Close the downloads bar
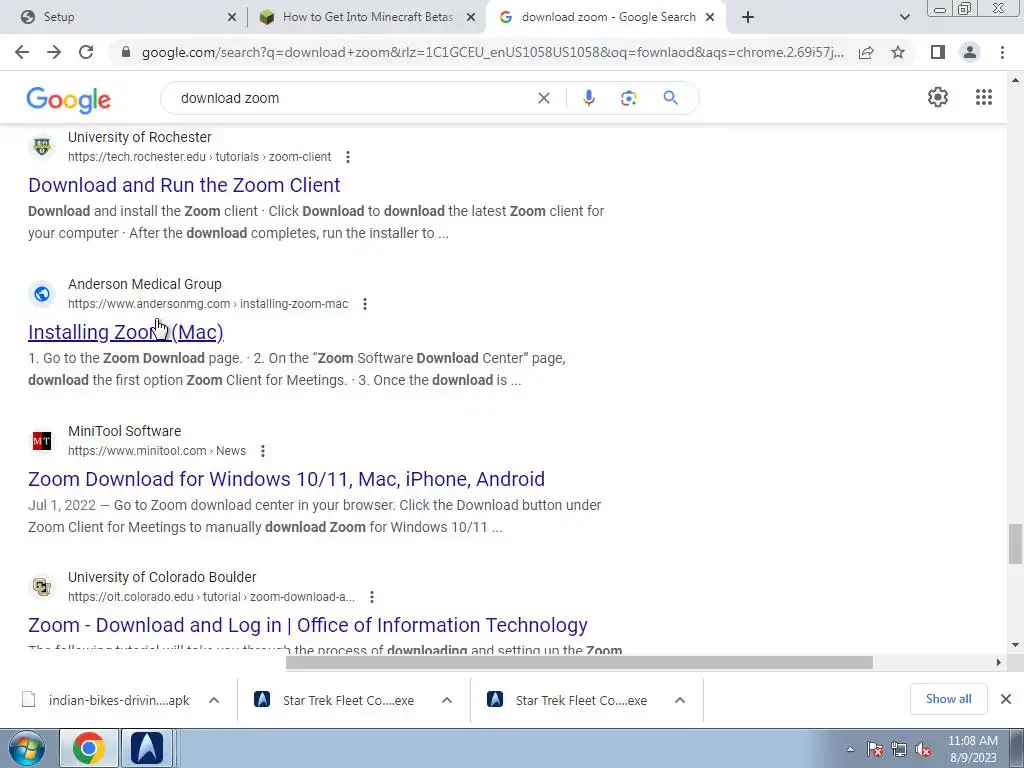Screen dimensions: 1024x768 coord(1006,699)
